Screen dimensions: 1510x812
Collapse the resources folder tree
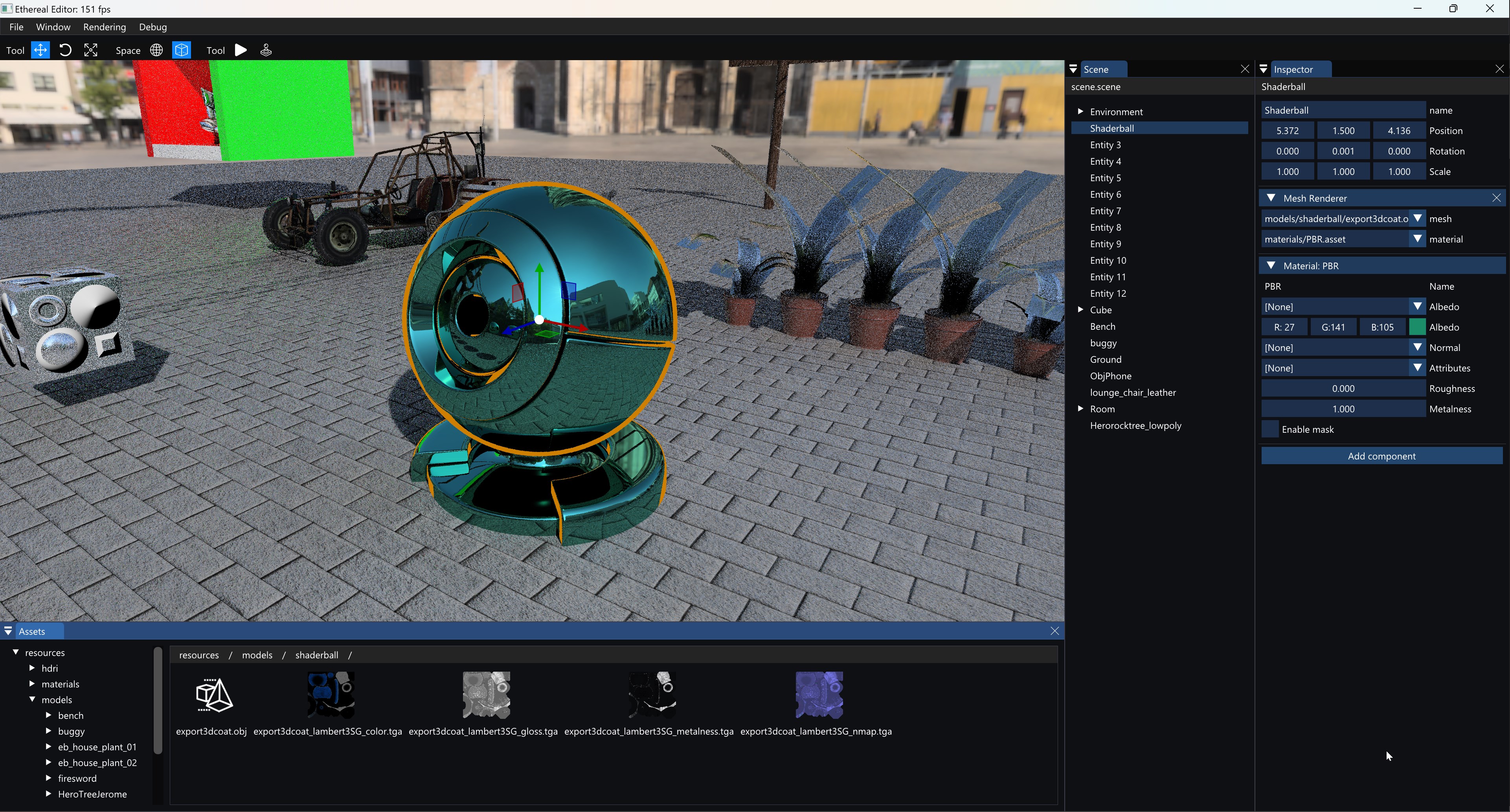[x=16, y=652]
